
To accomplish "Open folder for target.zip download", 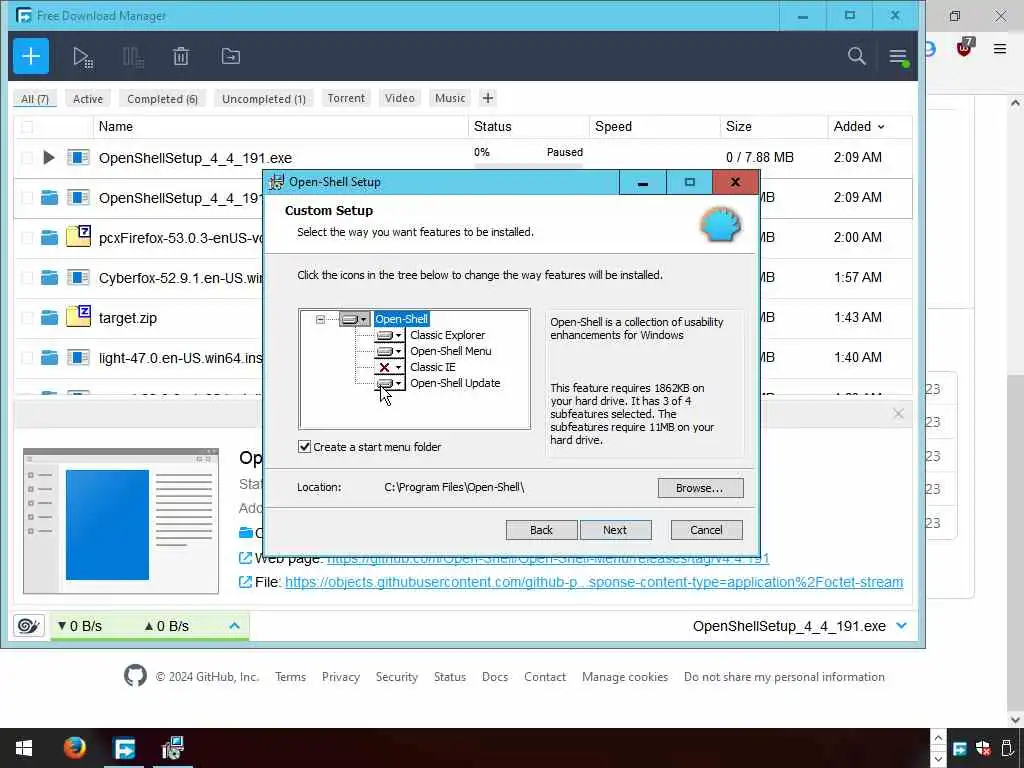I will click(x=49, y=318).
